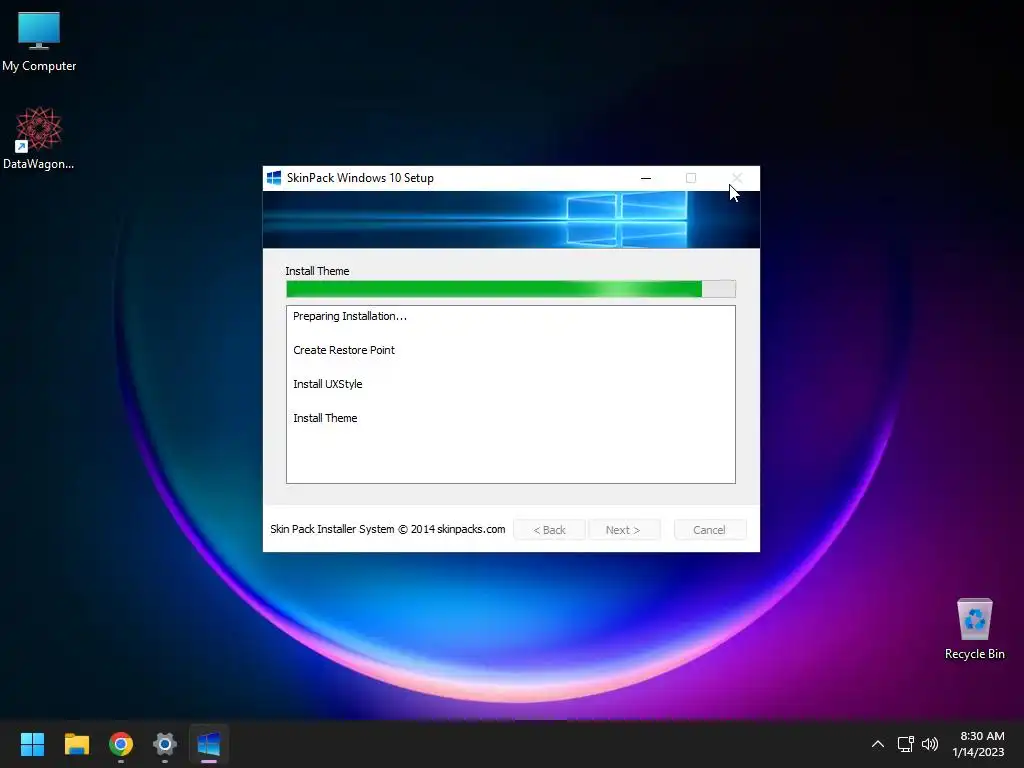Click the SkinPack Windows 10 Setup title text
This screenshot has width=1024, height=768.
[x=360, y=178]
